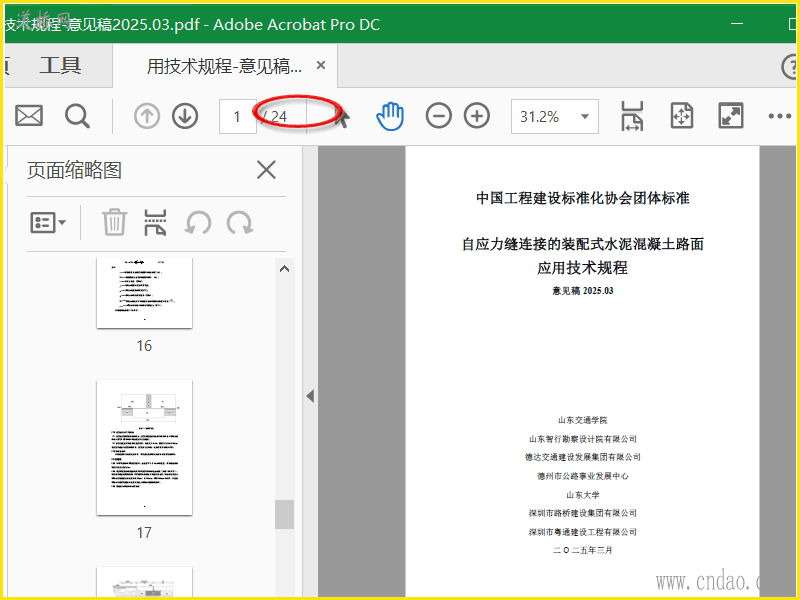Image resolution: width=800 pixels, height=600 pixels.
Task: Click 意见稿 2025.03 text on page
Action: pyautogui.click(x=583, y=291)
